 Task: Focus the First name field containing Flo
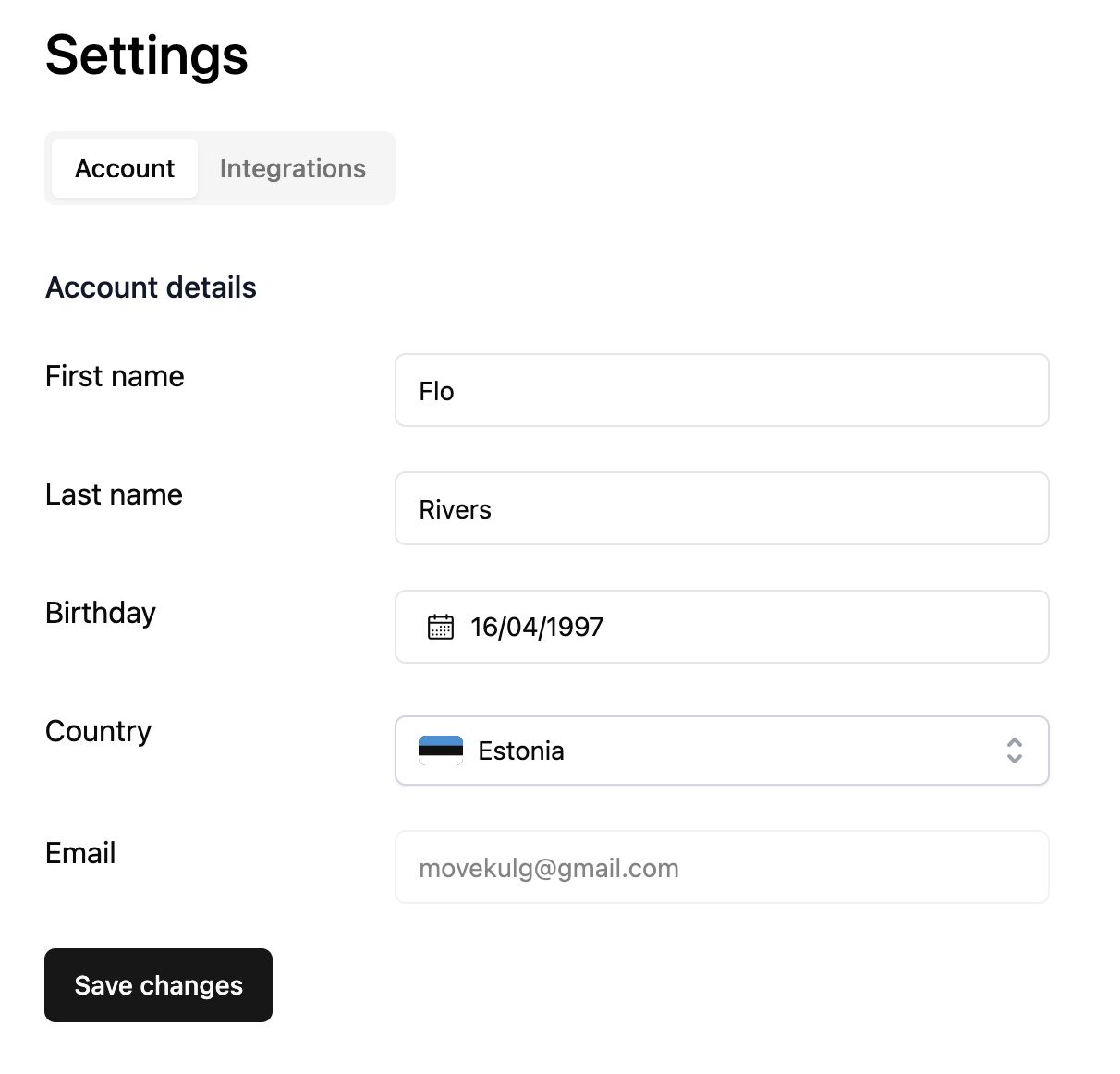tap(721, 390)
